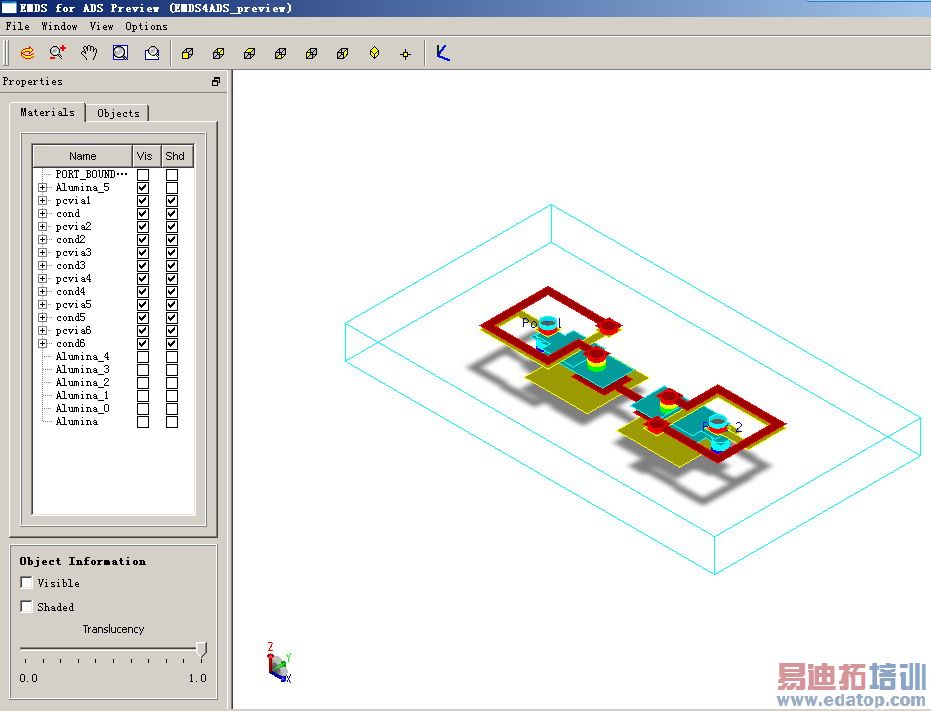
Task: Select the orbit rotate view tool
Action: [27, 53]
